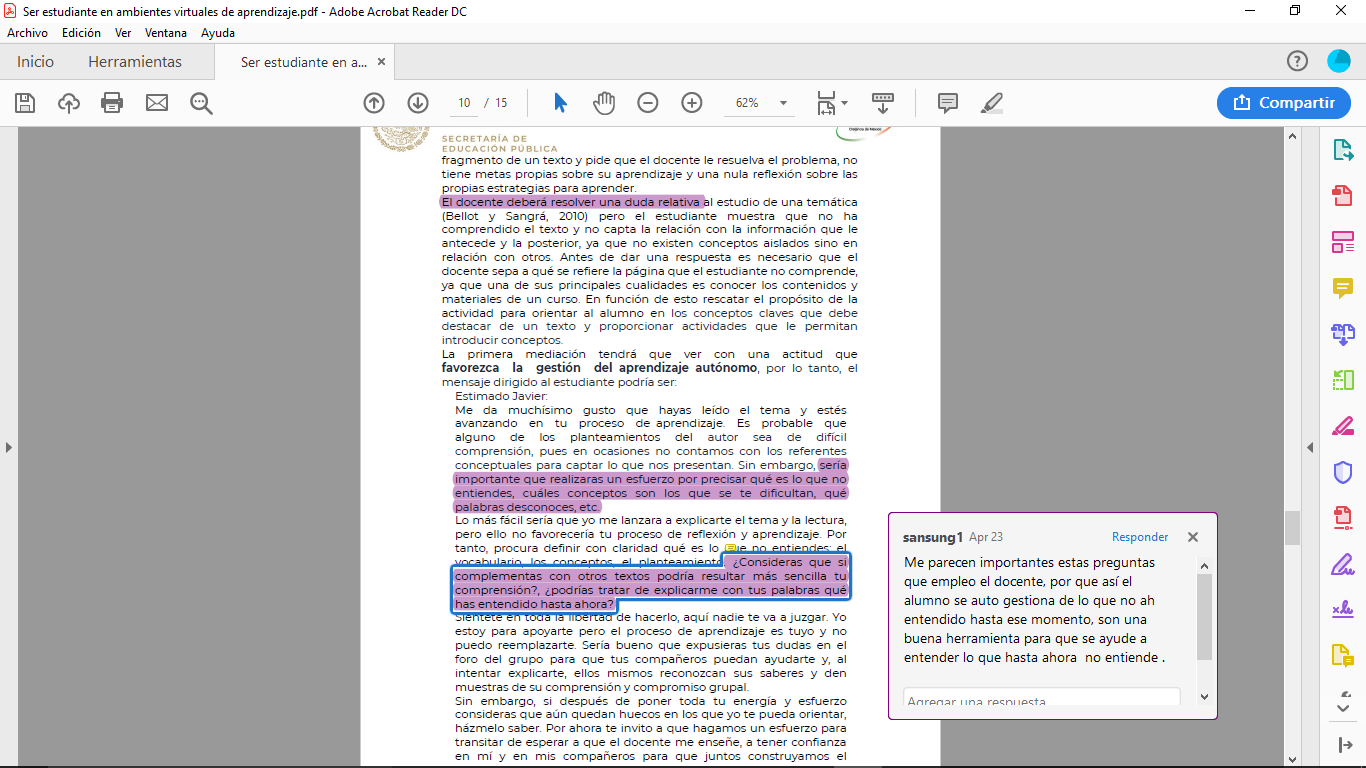
Task: Click the Compartir button
Action: pos(1284,103)
